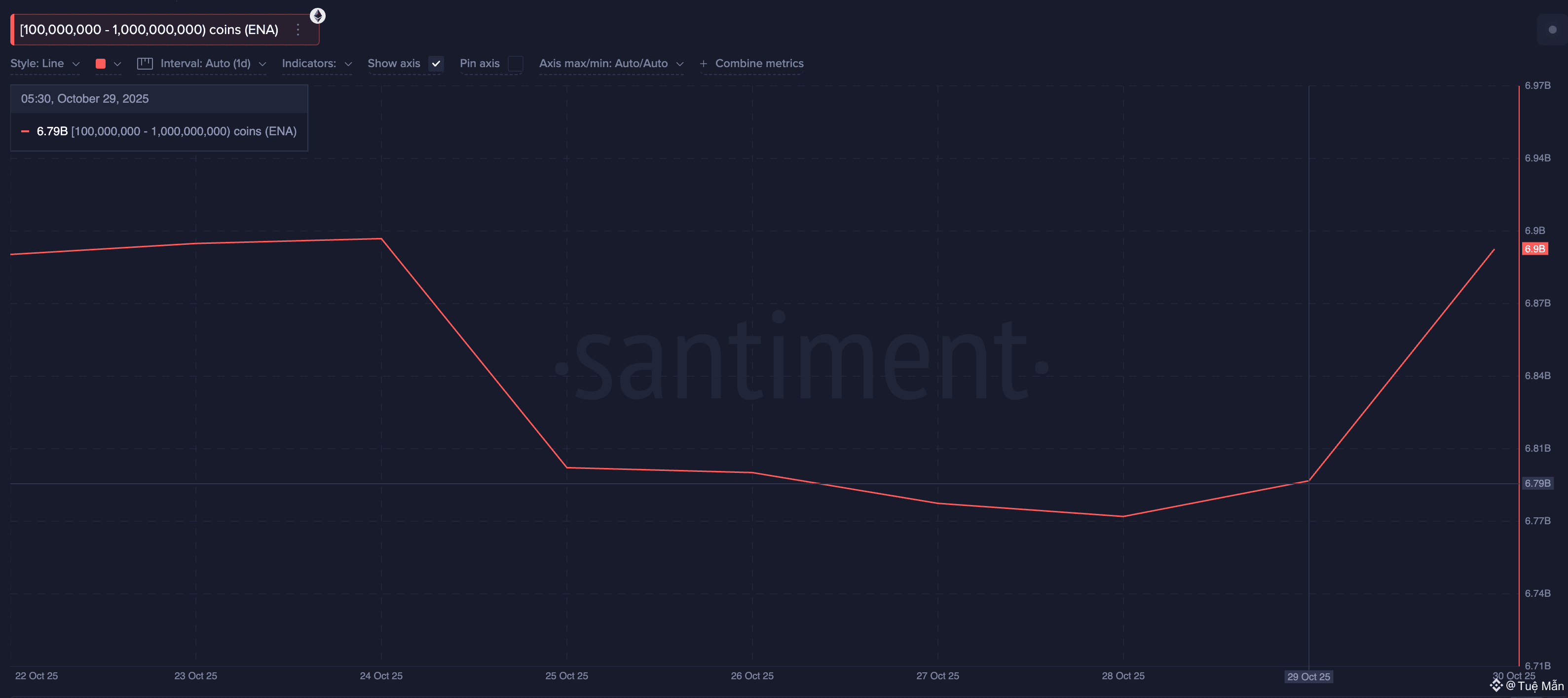
Task: Open the three-dot metric options menu
Action: 298,30
